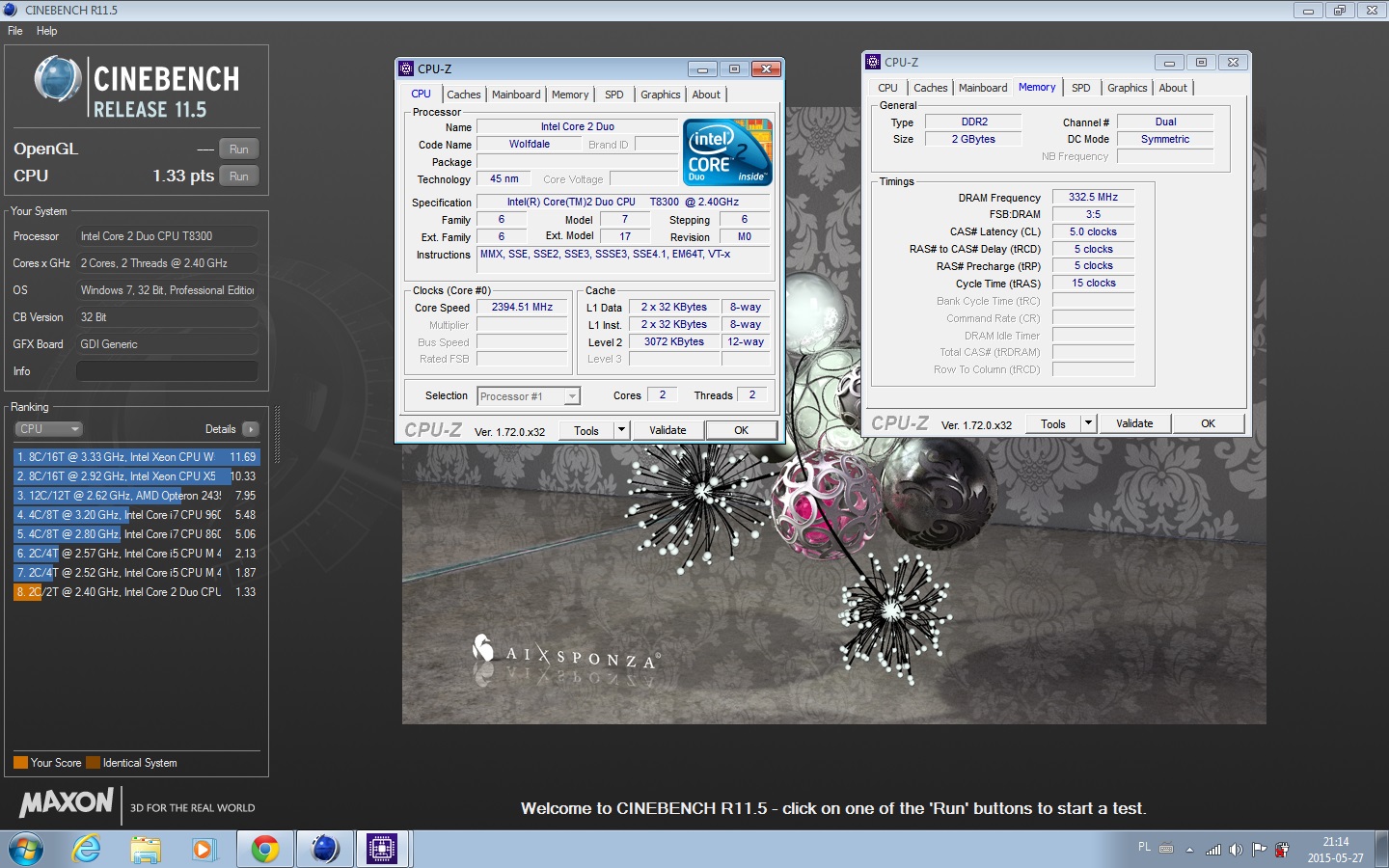Click Tools button in Memory CPU-Z window
The image size is (1389, 868).
click(x=1053, y=424)
